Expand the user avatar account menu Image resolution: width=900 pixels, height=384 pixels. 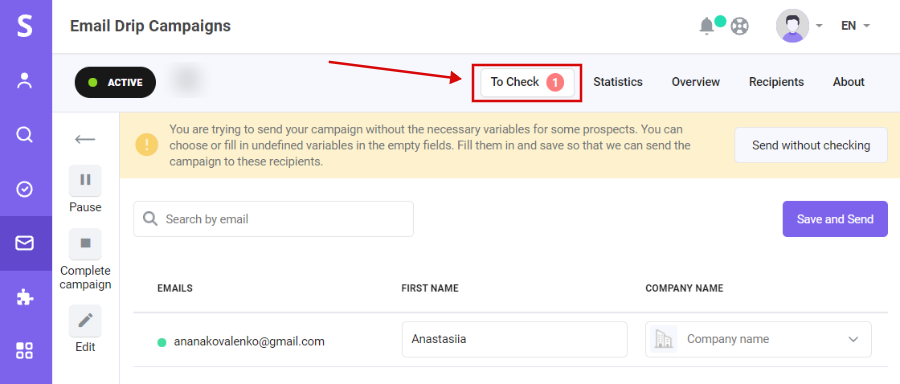point(799,26)
